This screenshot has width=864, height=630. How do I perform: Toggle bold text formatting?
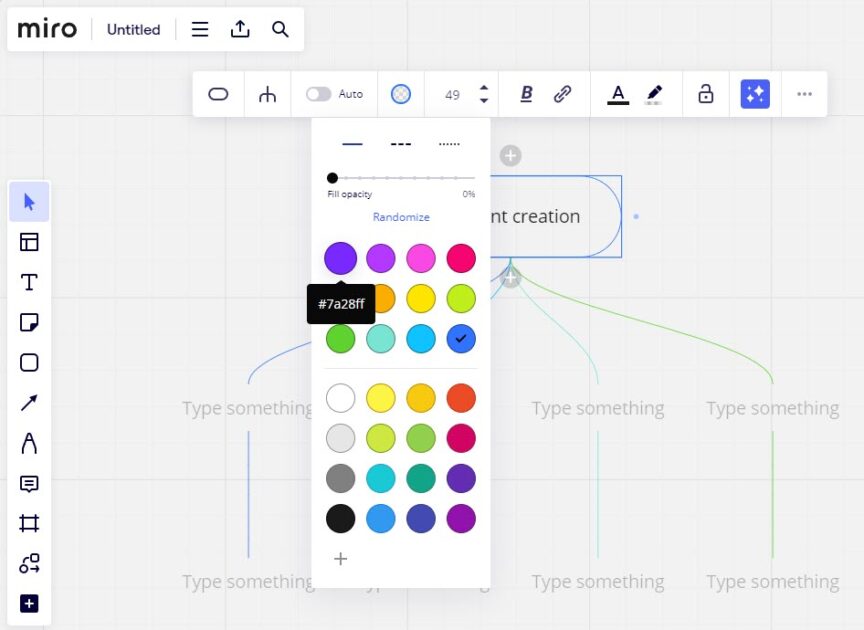point(525,94)
